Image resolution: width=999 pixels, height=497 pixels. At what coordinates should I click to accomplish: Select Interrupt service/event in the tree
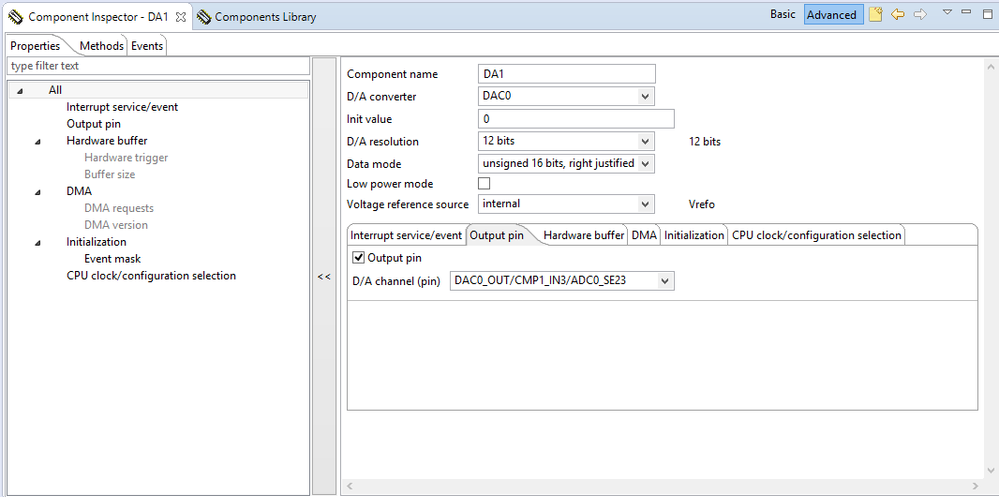coord(122,107)
